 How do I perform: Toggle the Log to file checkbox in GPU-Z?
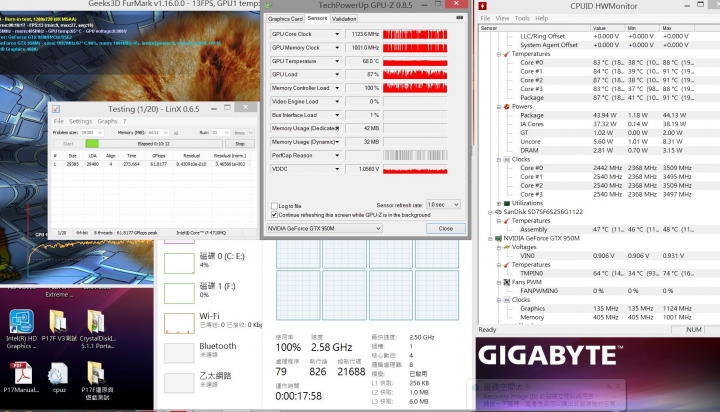tap(274, 206)
